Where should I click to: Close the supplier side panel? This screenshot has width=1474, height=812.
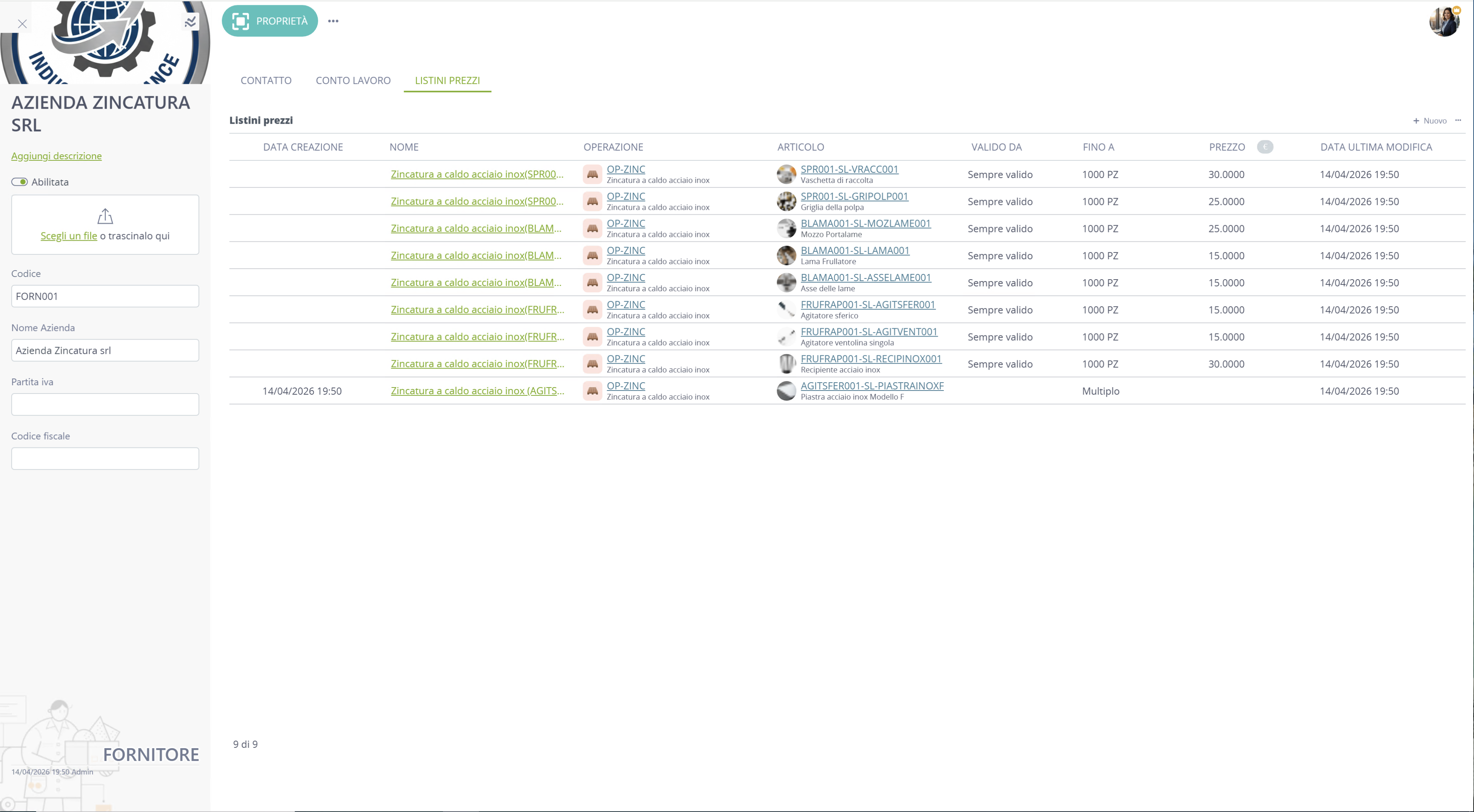point(22,23)
